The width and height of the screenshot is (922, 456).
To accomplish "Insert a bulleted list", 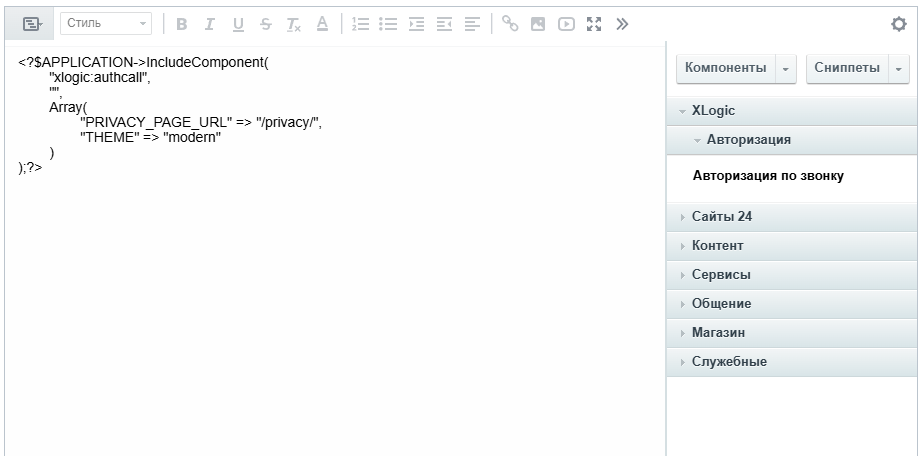I will 389,23.
